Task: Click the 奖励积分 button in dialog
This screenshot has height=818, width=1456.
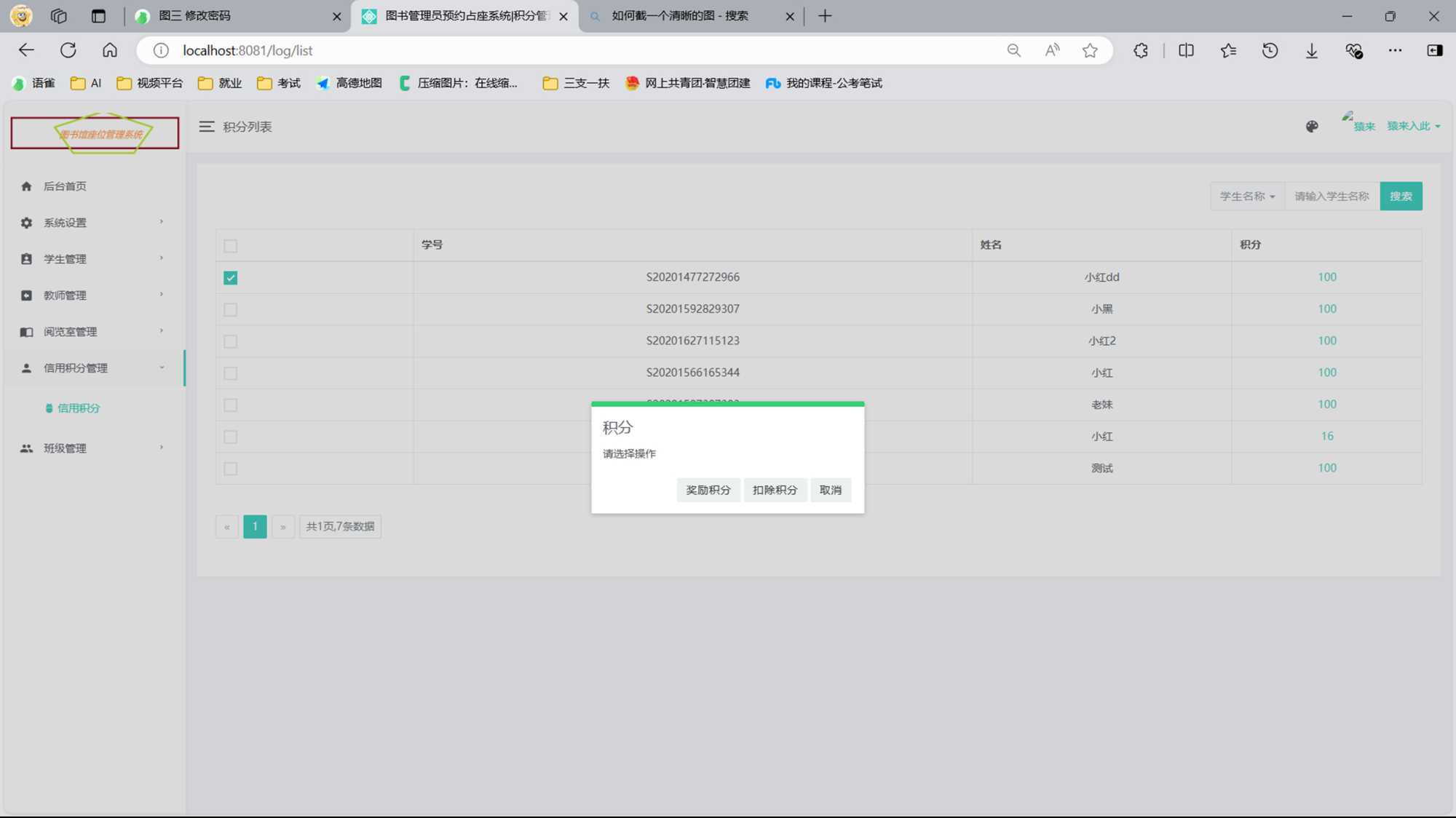Action: [708, 491]
